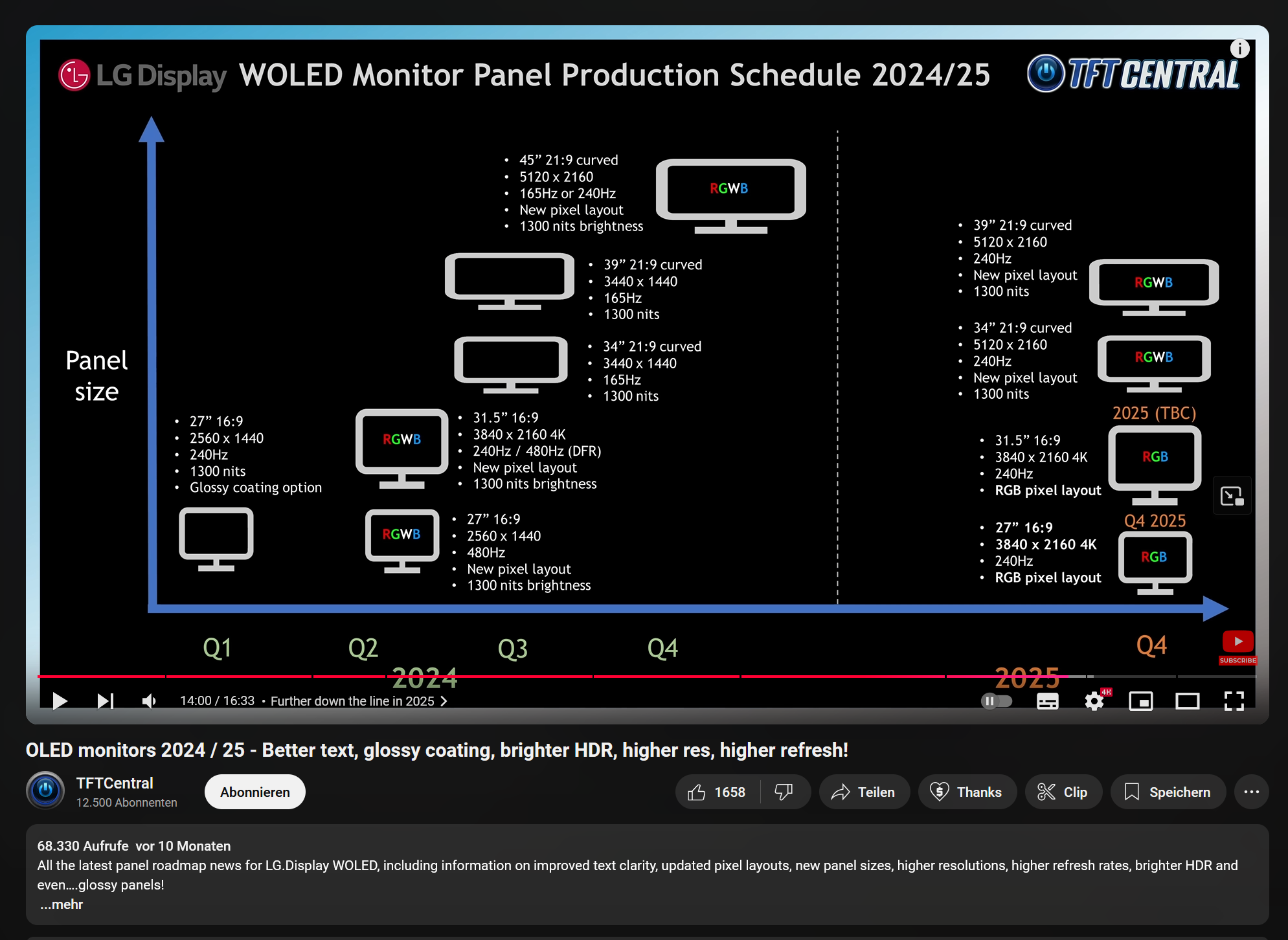Open more actions via the three-dot menu
Screen dimensions: 1288x940
pos(1251,791)
